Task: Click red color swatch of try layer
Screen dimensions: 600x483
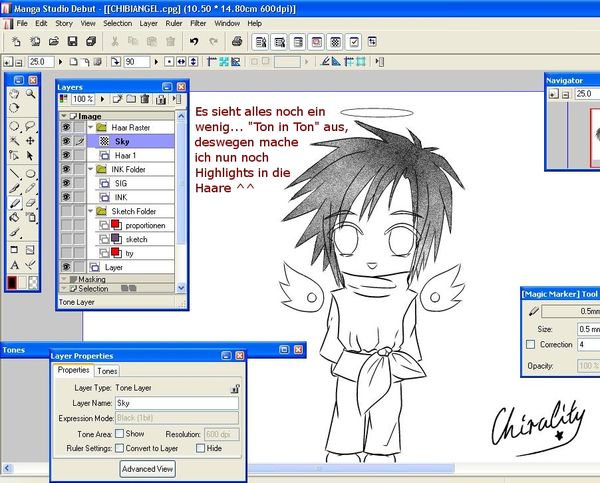Action: [x=116, y=252]
